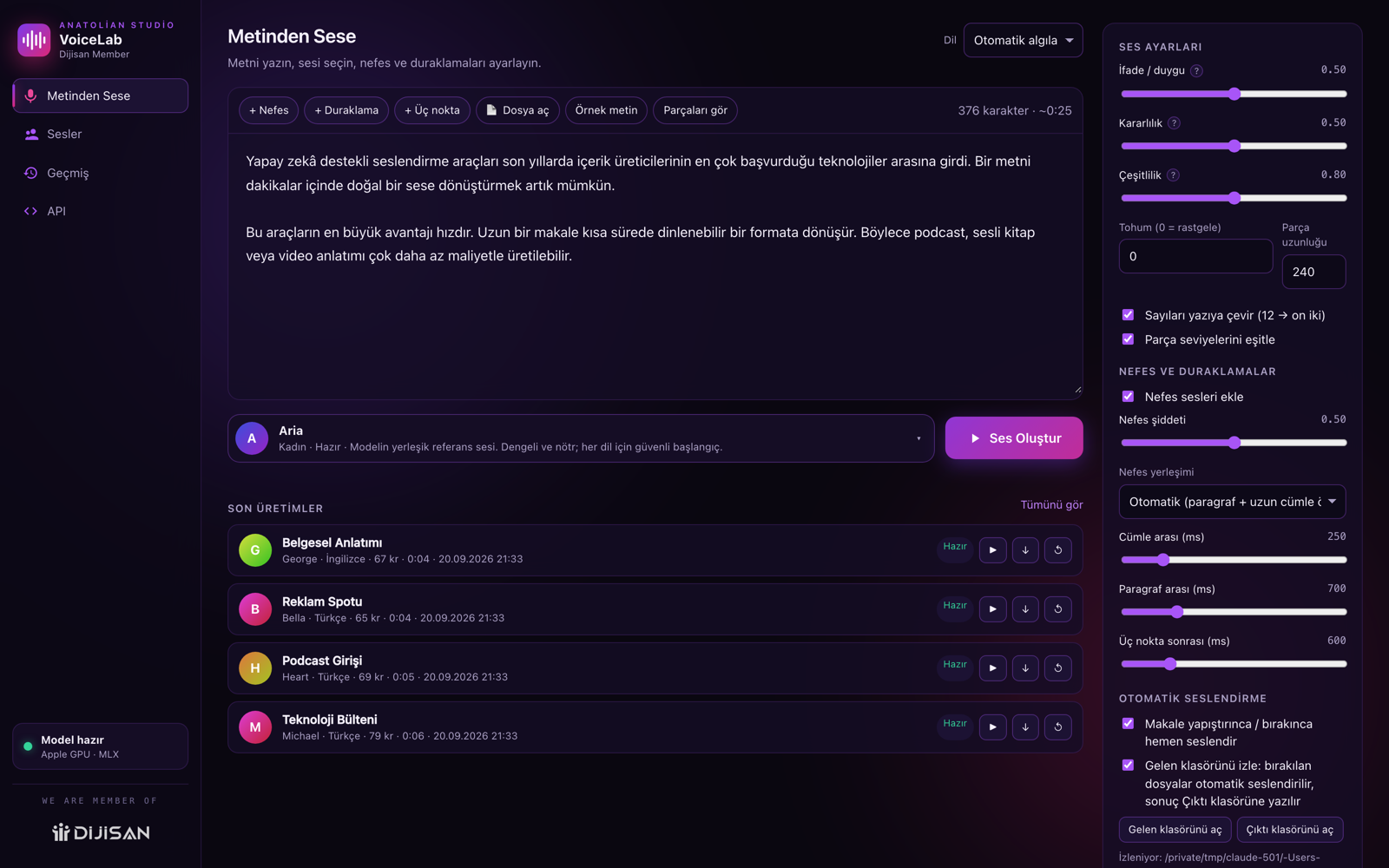The width and height of the screenshot is (1389, 868).
Task: Open Tümünü gör link
Action: pyautogui.click(x=1051, y=505)
